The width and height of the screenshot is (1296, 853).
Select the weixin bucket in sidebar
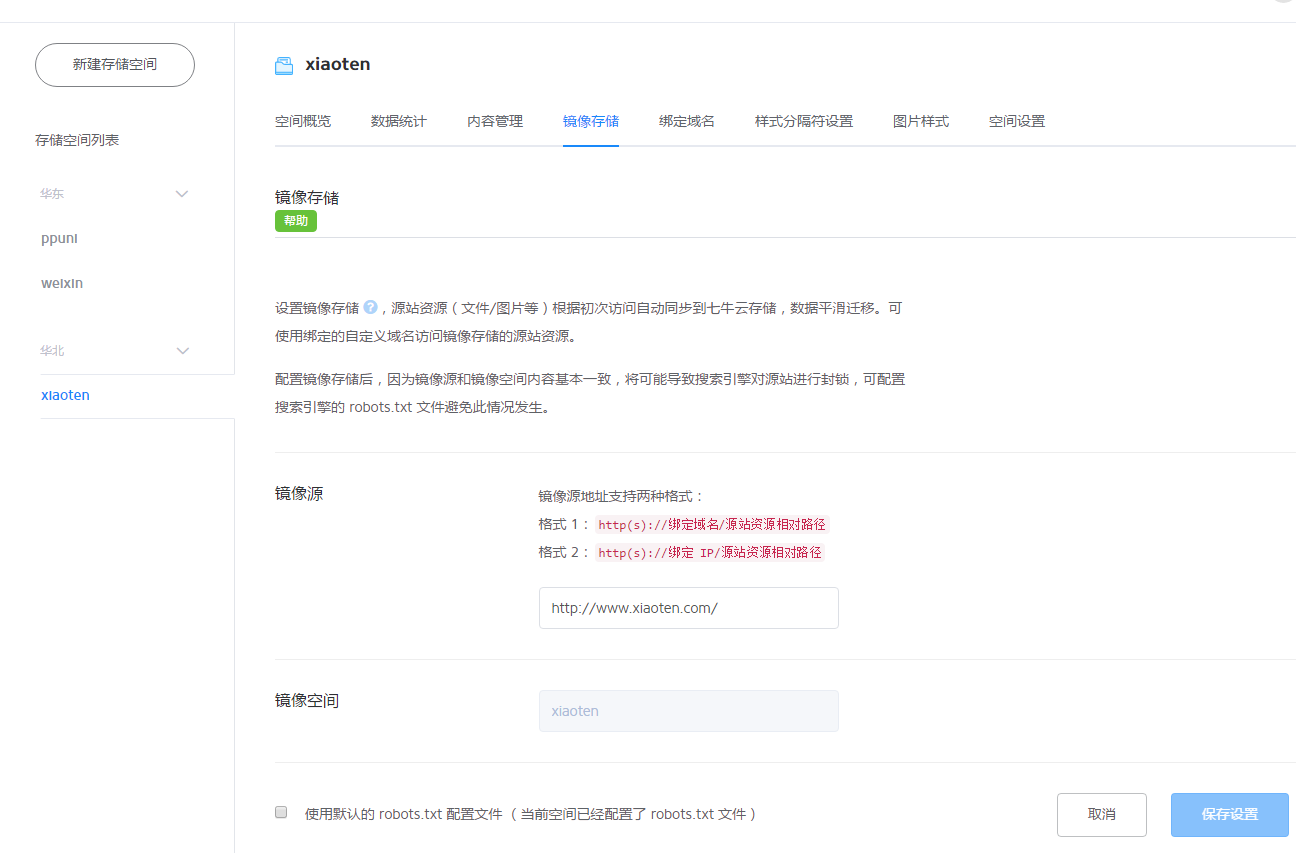point(62,283)
